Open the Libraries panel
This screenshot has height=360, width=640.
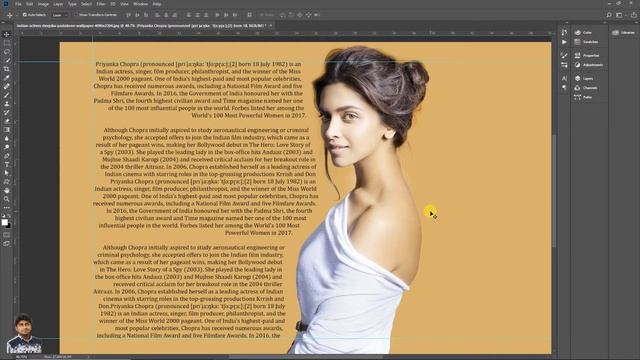click(x=624, y=33)
